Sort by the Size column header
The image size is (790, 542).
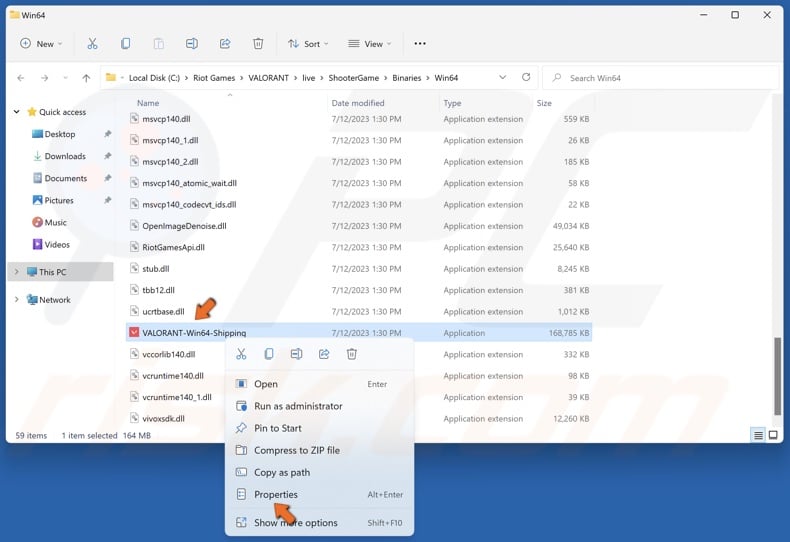(544, 103)
